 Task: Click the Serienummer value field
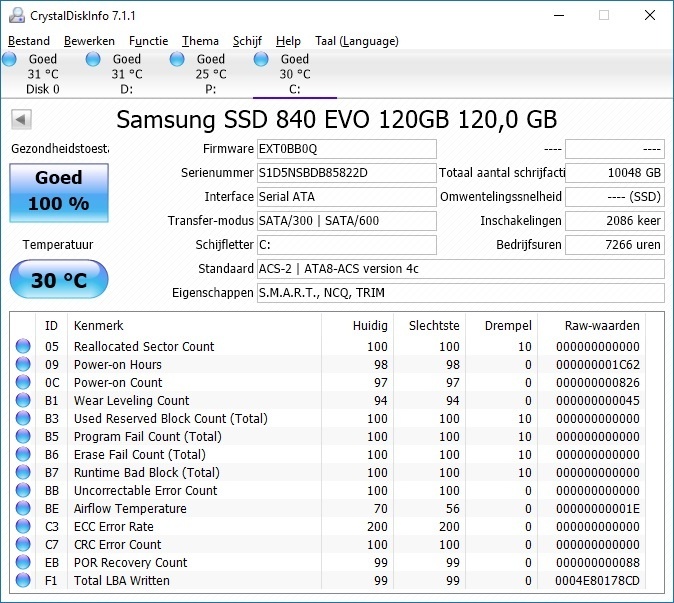[x=346, y=172]
